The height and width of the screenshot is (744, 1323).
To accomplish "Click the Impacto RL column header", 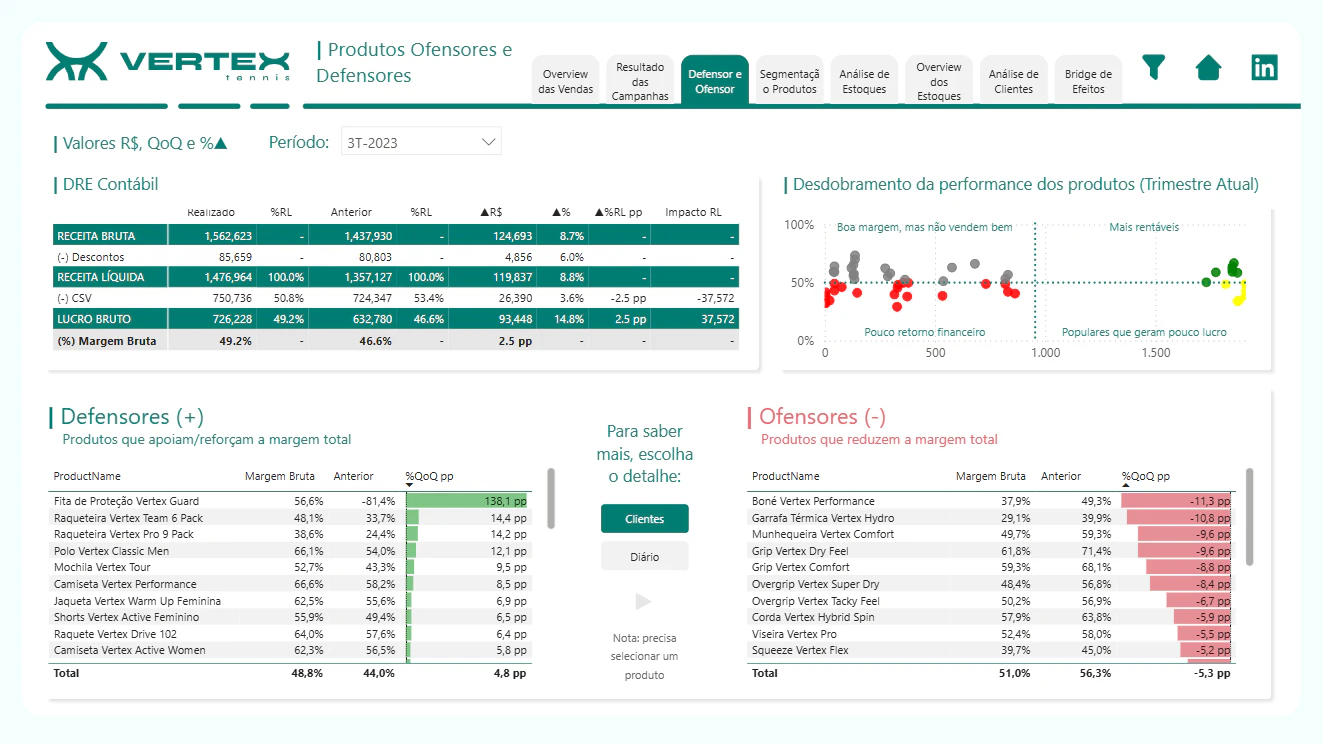I will [693, 212].
